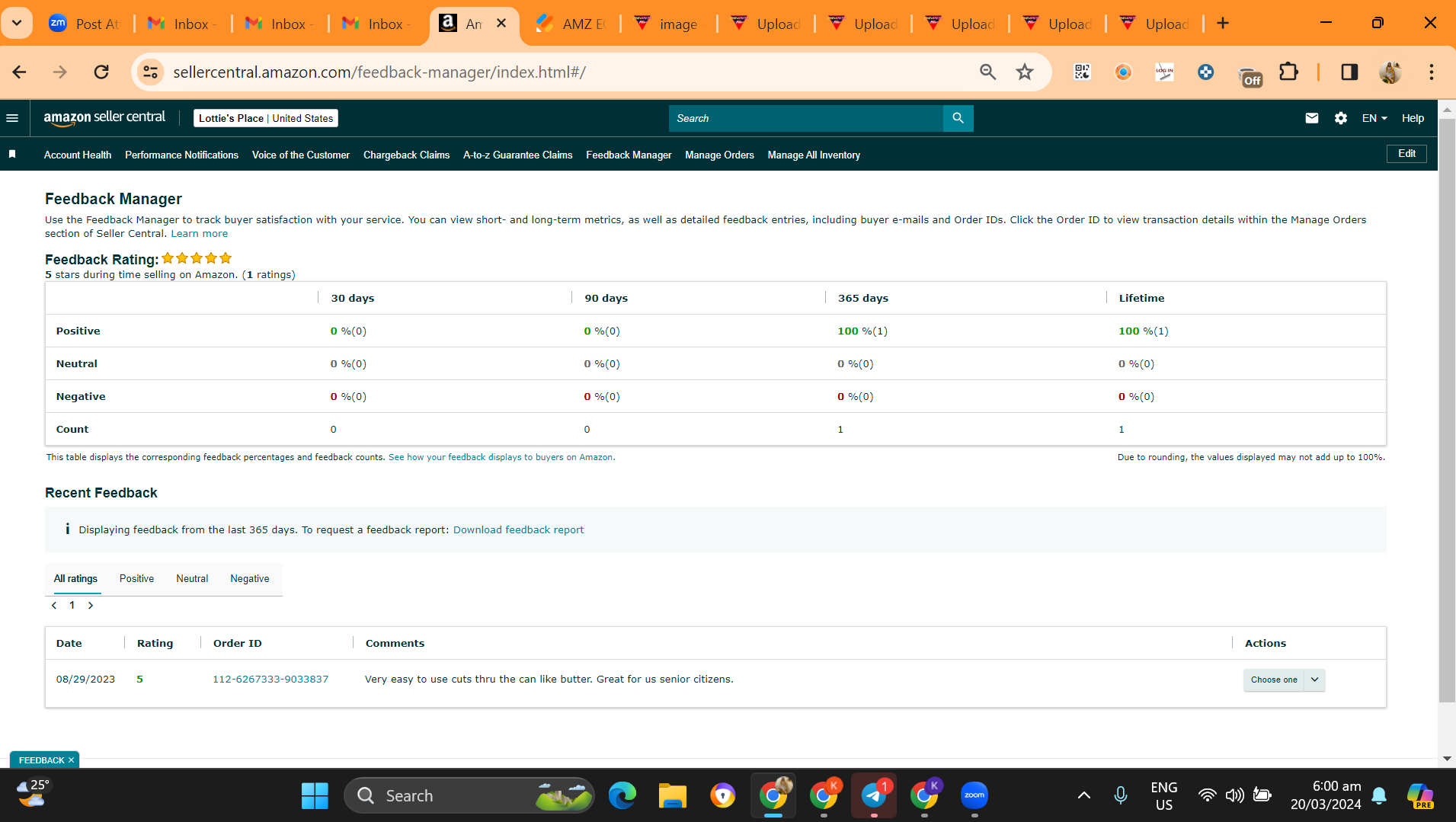Expand the Chrome tab search dropdown
This screenshot has width=1456, height=822.
(17, 23)
